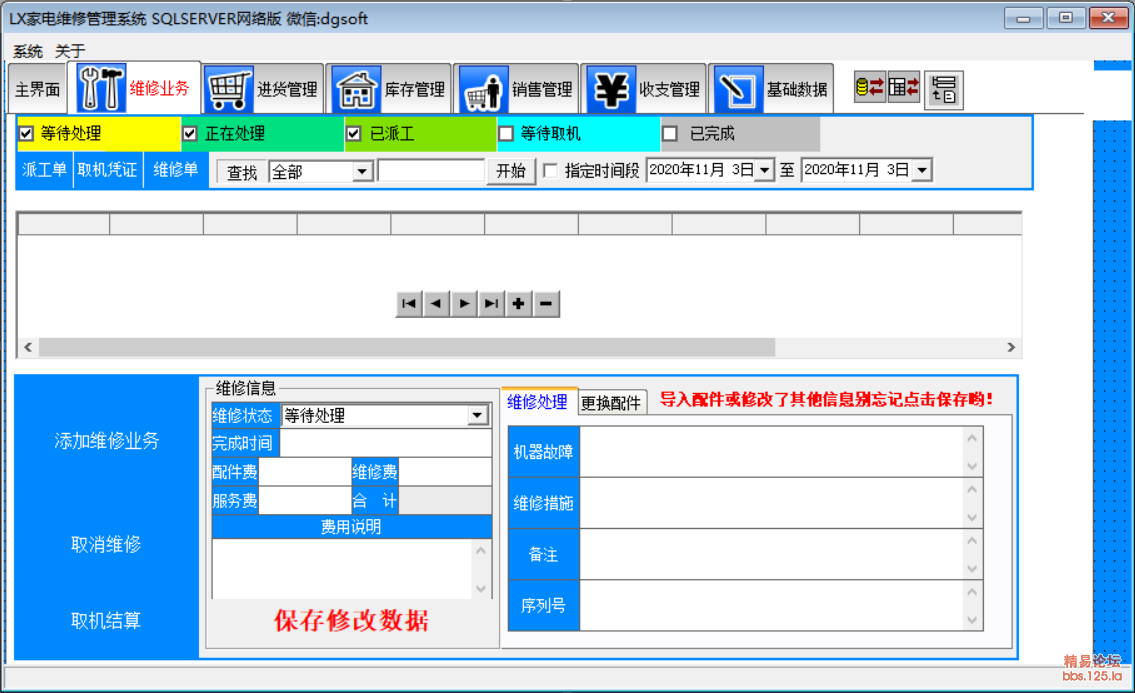Image resolution: width=1135 pixels, height=693 pixels.
Task: Switch to the 更换配件 tab
Action: click(x=610, y=403)
